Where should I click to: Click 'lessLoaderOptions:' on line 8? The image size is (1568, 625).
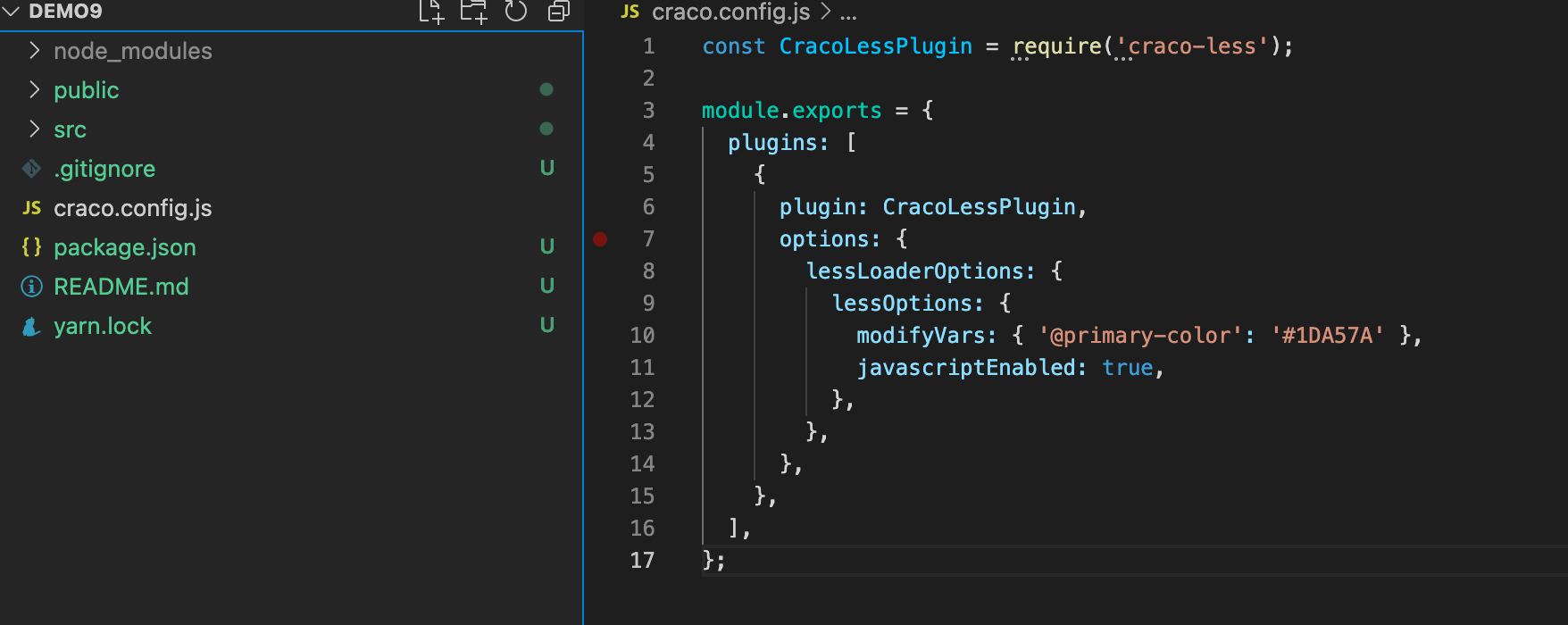[x=921, y=271]
